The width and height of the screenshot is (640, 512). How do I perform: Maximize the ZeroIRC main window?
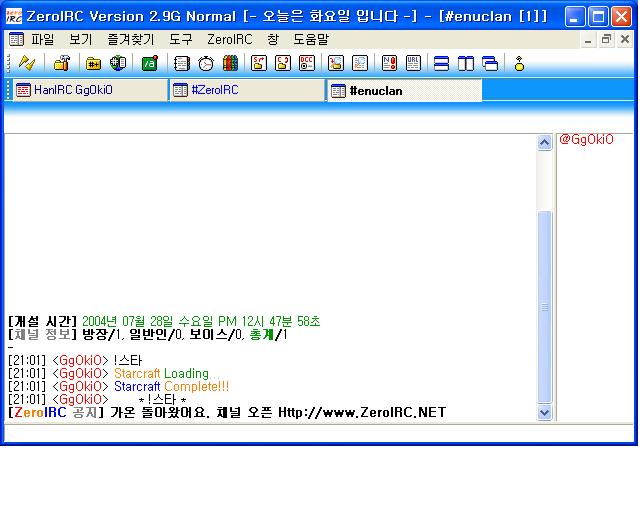coord(598,17)
